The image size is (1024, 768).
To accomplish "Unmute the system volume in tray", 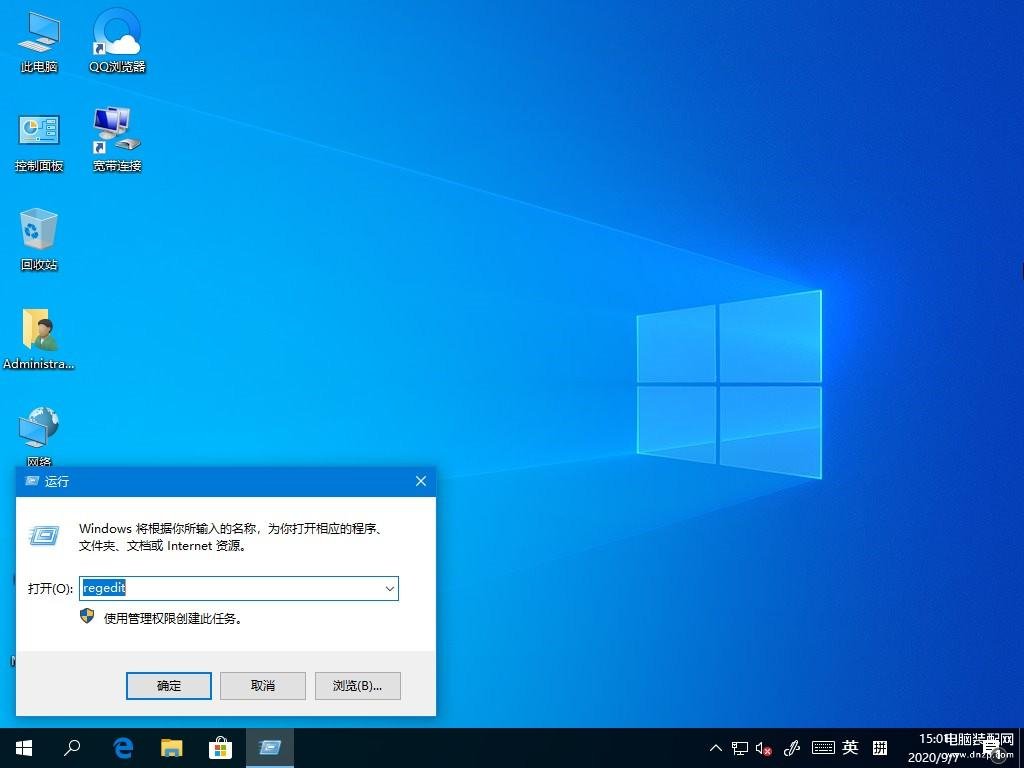I will coord(763,747).
